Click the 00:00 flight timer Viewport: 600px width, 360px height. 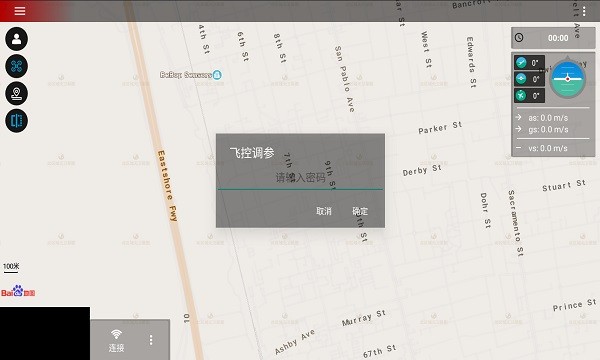pos(558,38)
